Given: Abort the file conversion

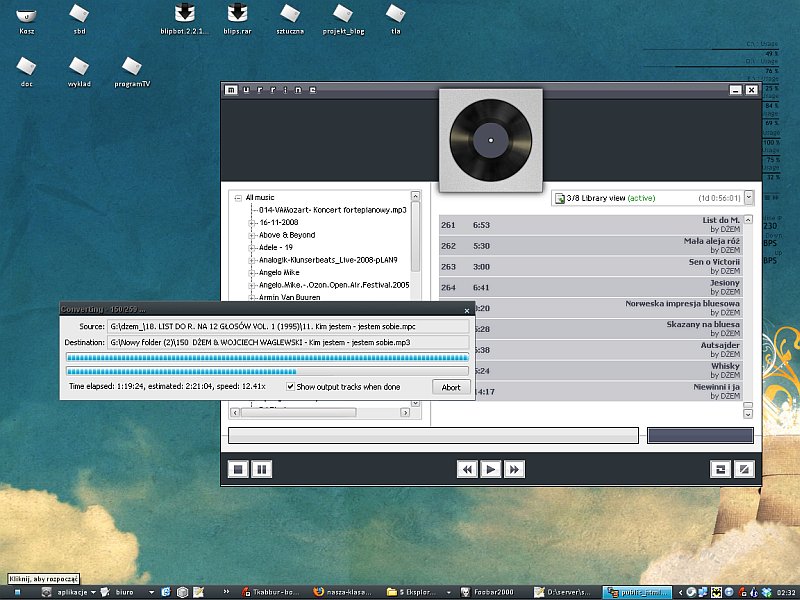Looking at the screenshot, I should pyautogui.click(x=451, y=387).
